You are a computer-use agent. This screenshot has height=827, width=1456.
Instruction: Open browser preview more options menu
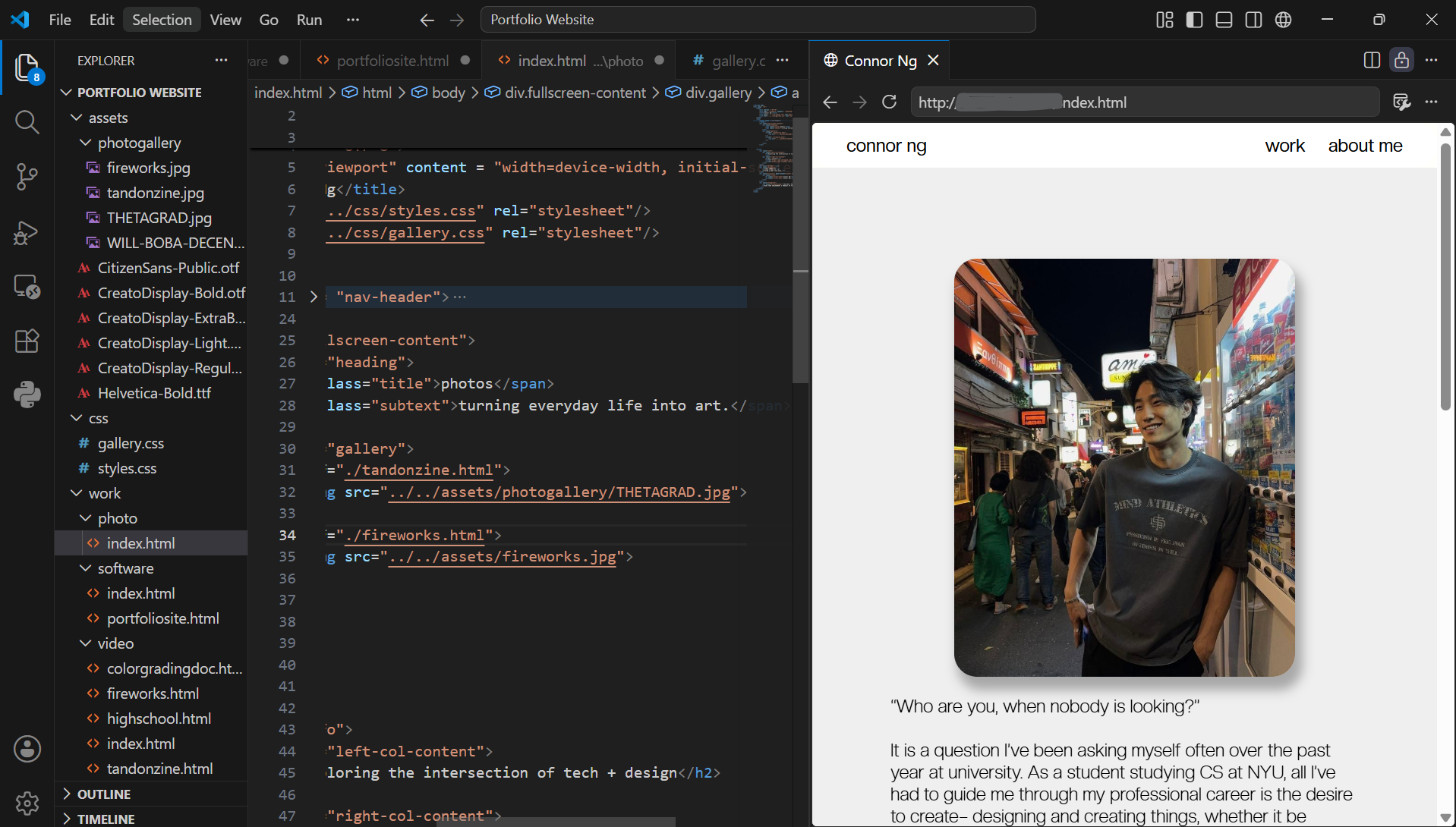[1431, 102]
